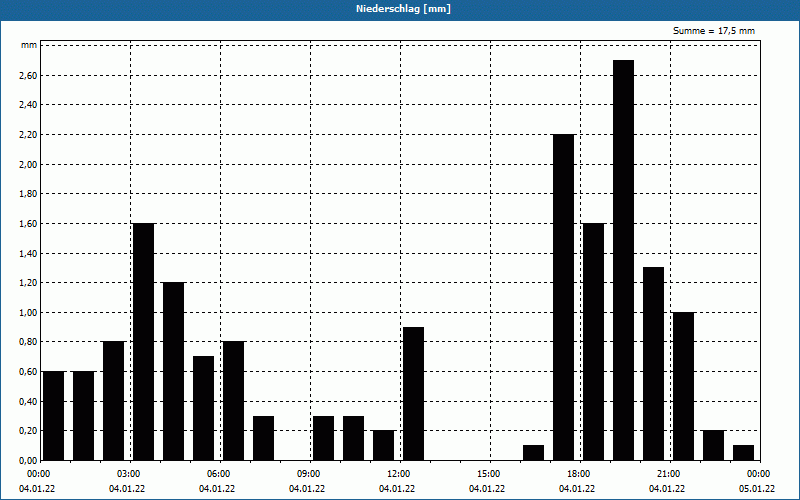
Task: Select the 06:00 time label
Action: (x=221, y=474)
